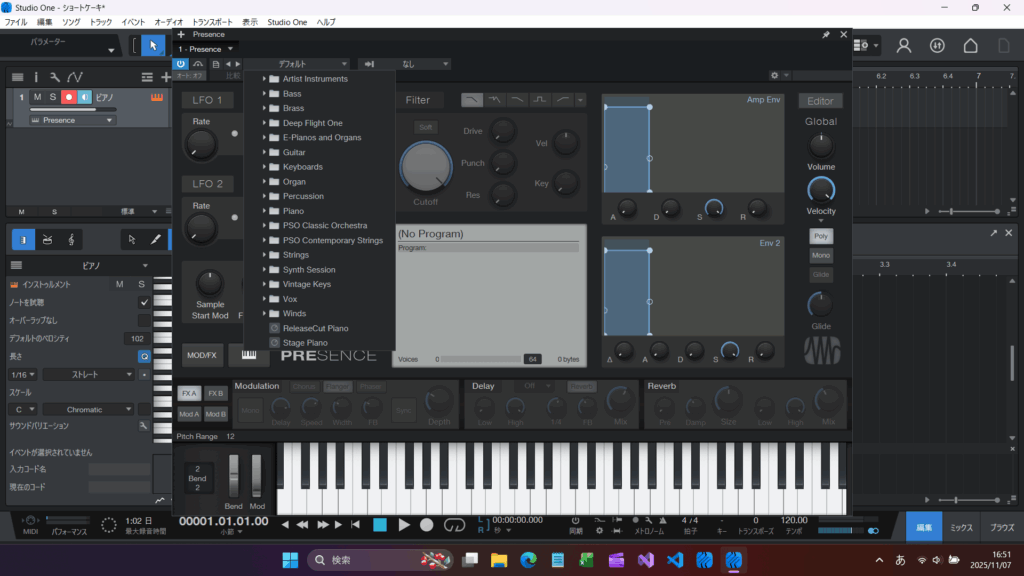Image resolution: width=1024 pixels, height=576 pixels.
Task: Click the sound variation wrench icon
Action: 144,425
